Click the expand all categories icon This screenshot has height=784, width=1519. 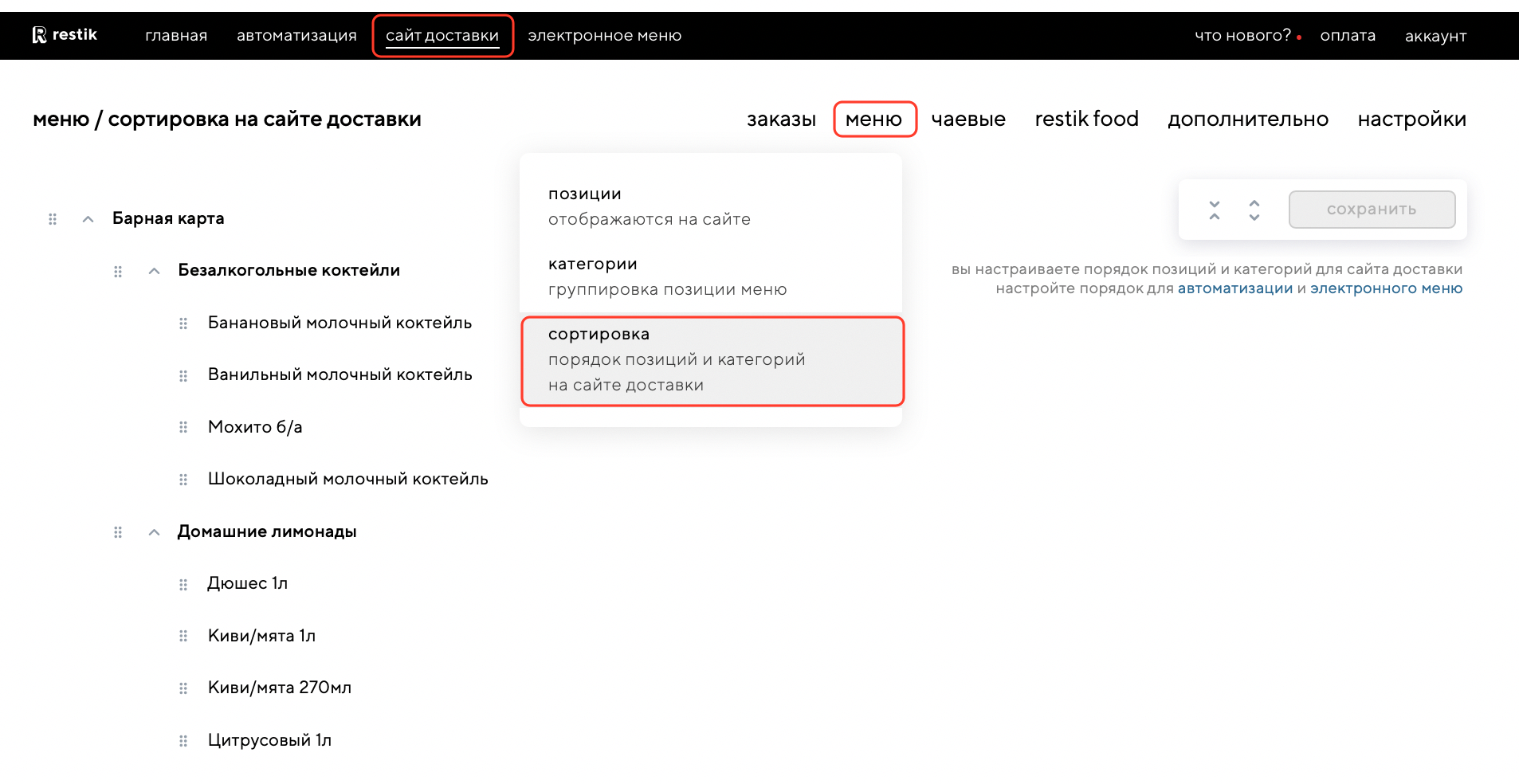click(1254, 210)
